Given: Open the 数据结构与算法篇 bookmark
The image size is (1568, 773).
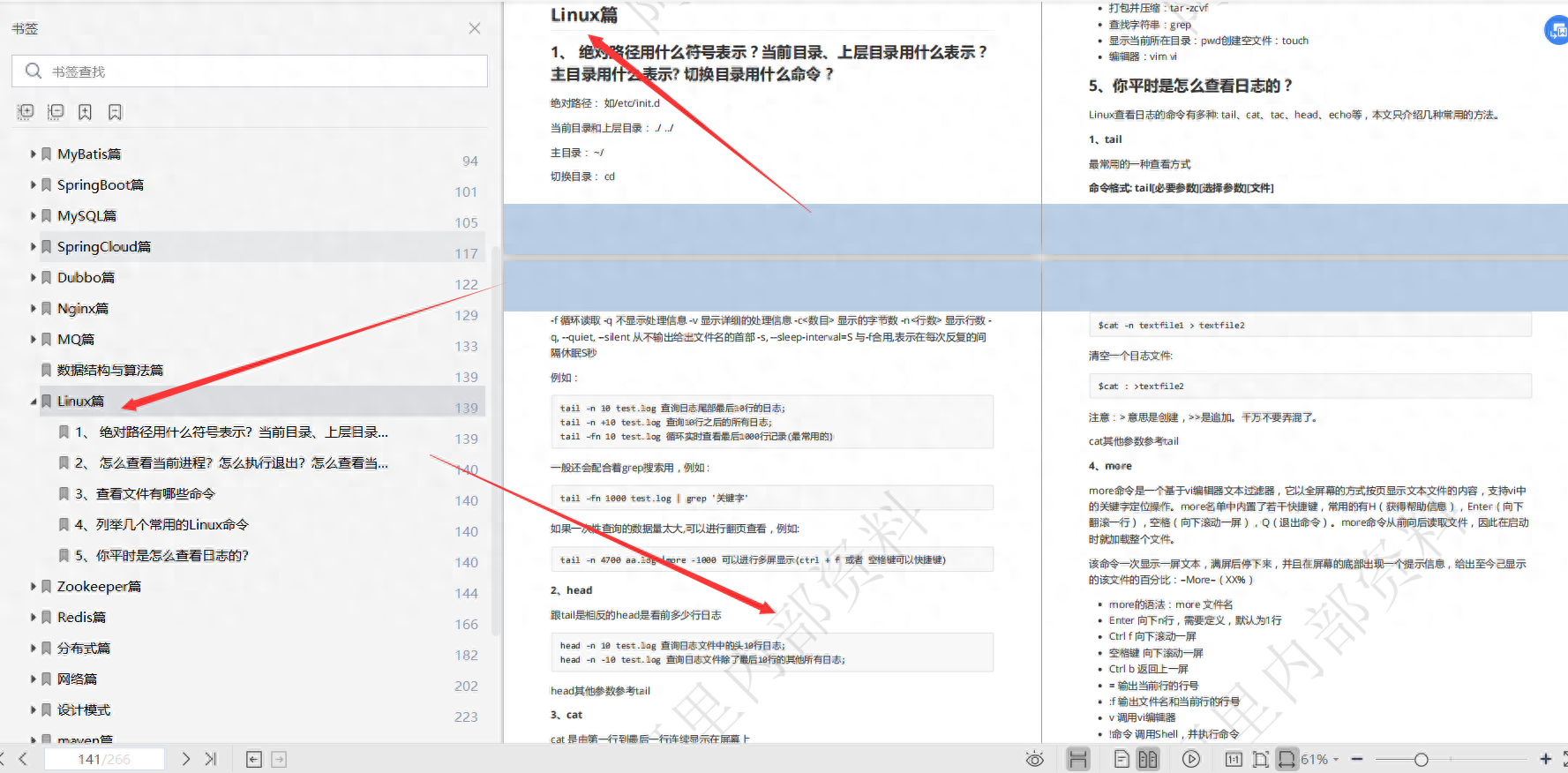Looking at the screenshot, I should (x=110, y=370).
